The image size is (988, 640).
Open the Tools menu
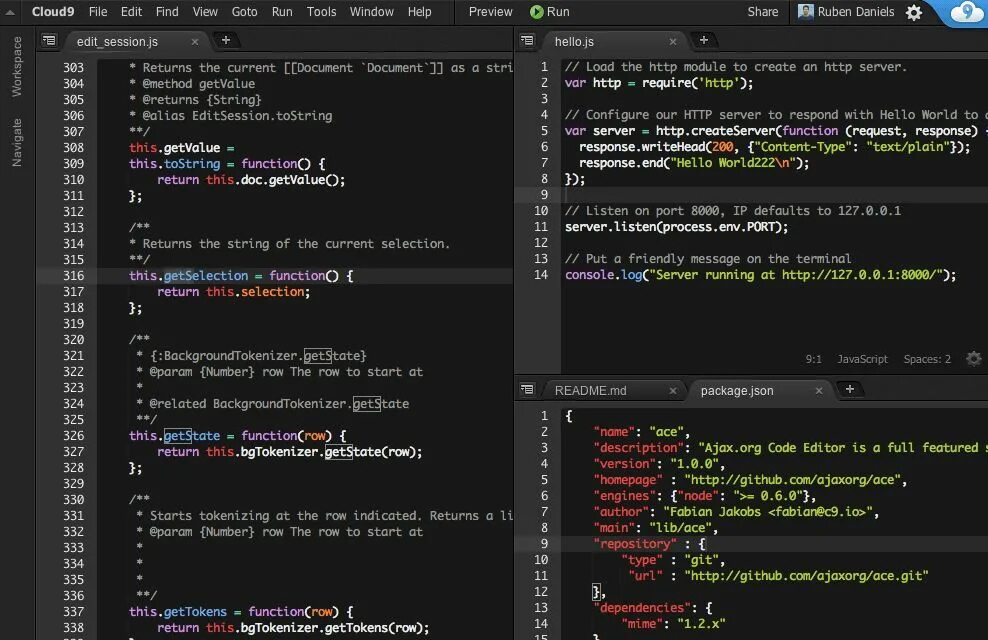[321, 11]
